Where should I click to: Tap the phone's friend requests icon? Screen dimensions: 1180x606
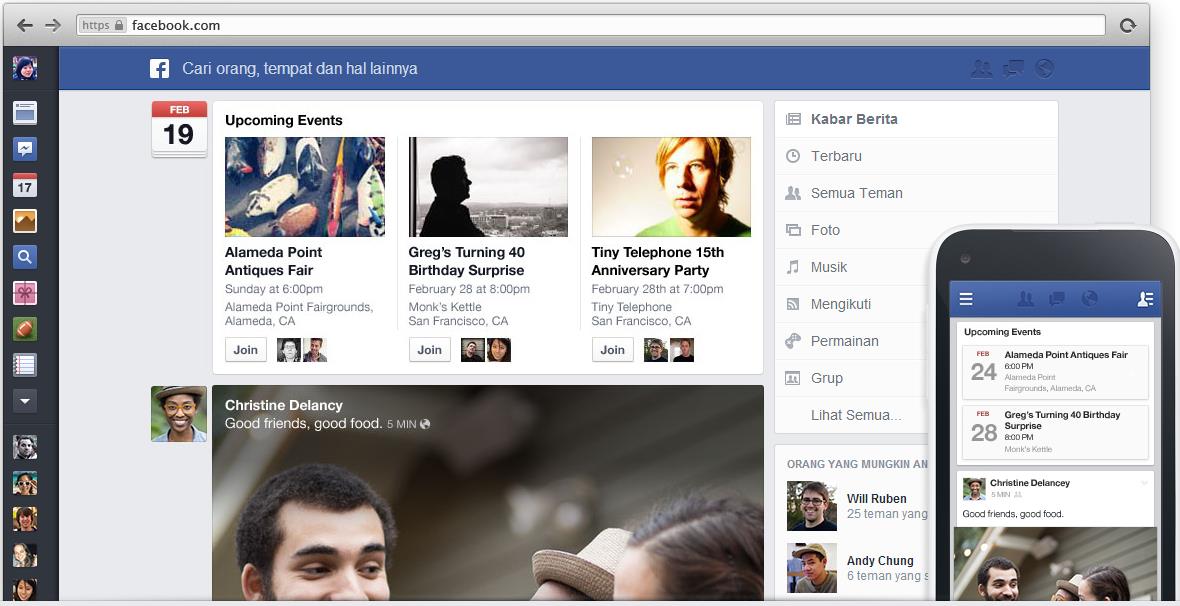(1026, 300)
